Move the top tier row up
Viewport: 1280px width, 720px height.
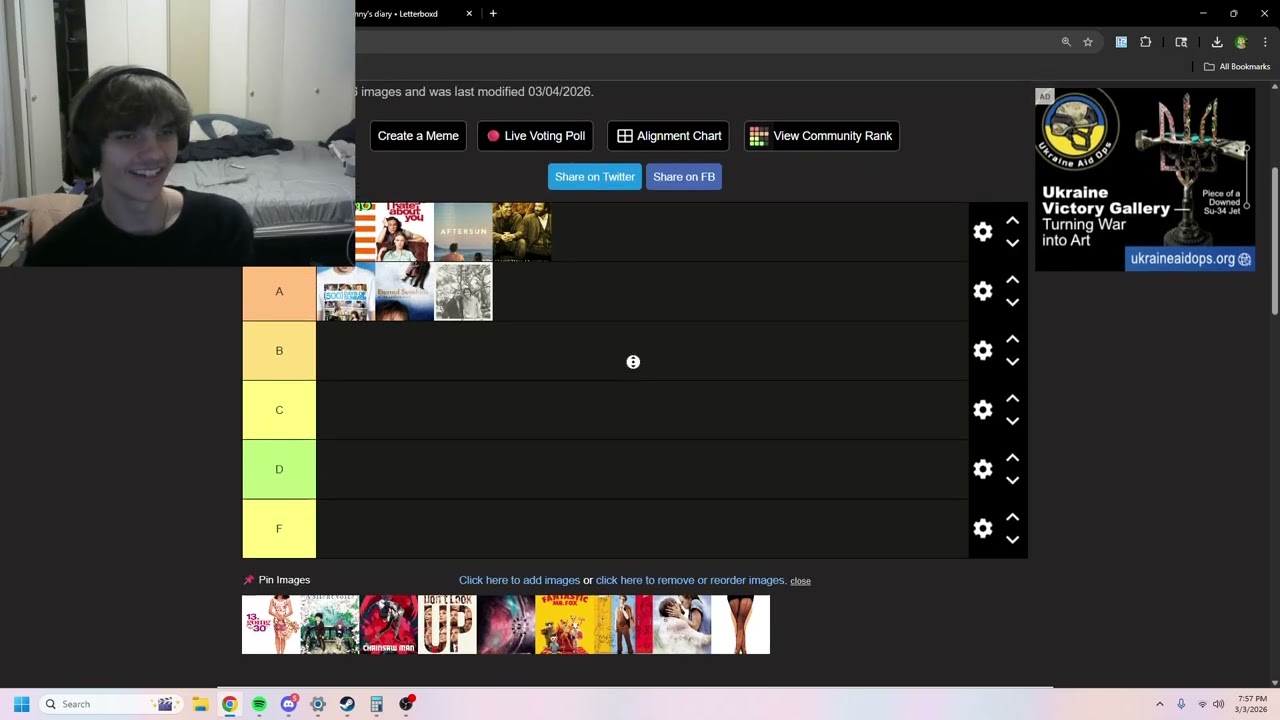(x=1012, y=220)
